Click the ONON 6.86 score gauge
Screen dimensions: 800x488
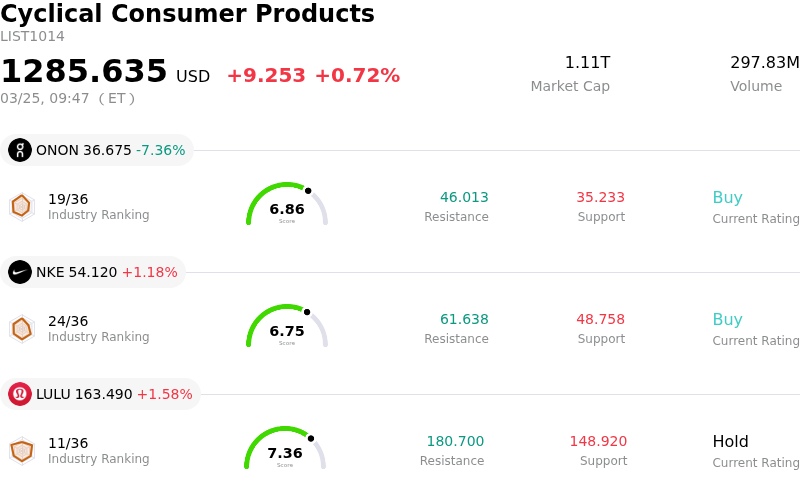click(287, 205)
